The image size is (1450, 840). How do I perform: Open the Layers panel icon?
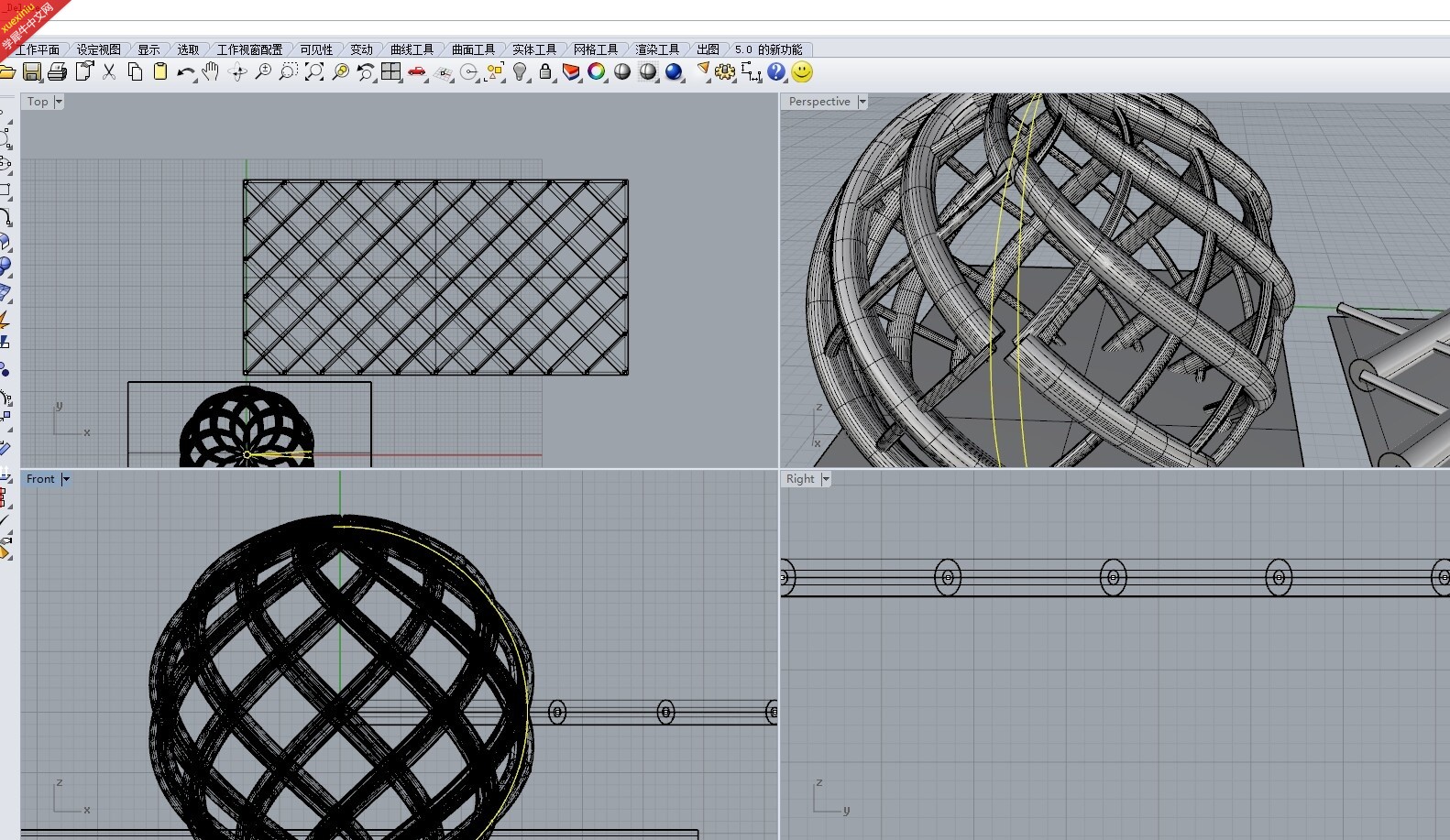(x=571, y=71)
